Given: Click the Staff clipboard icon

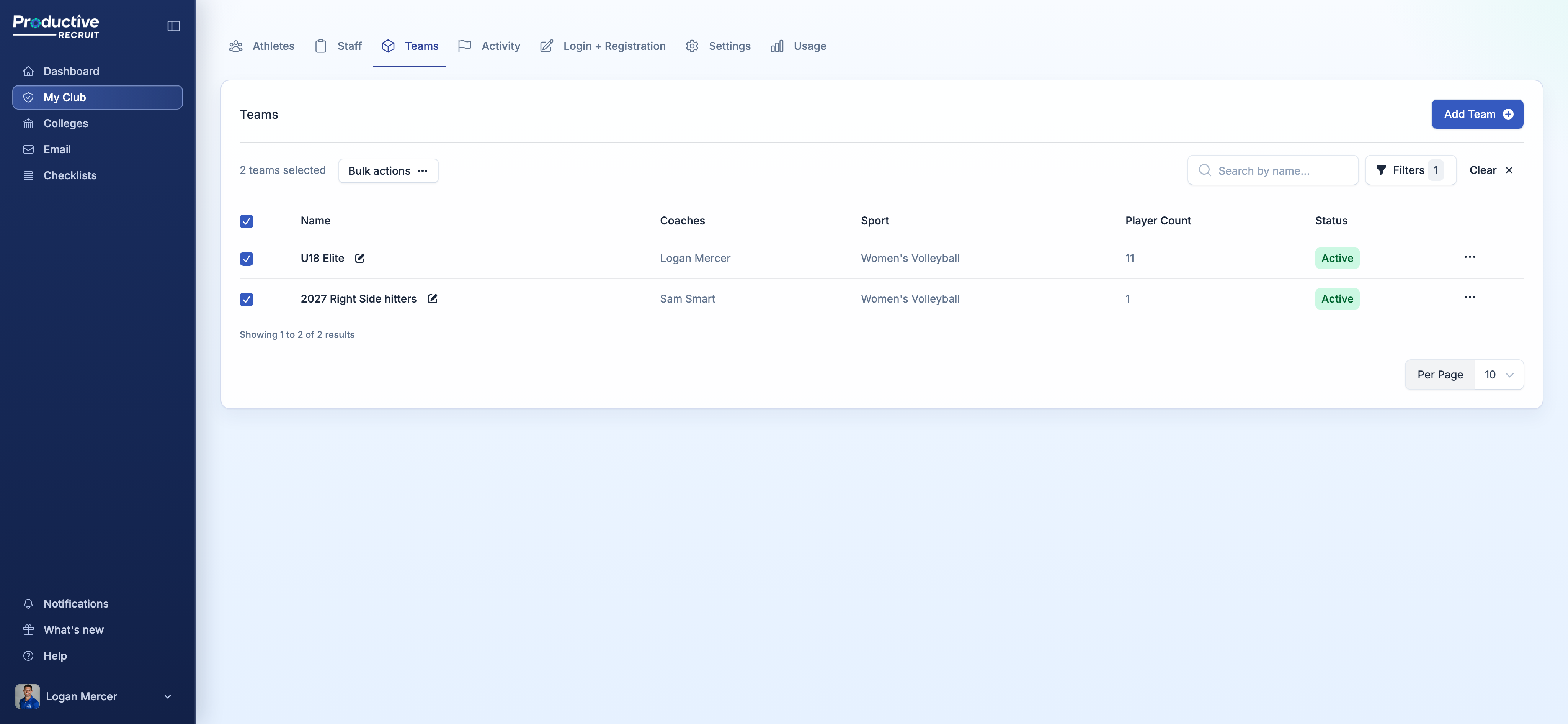Looking at the screenshot, I should tap(321, 46).
